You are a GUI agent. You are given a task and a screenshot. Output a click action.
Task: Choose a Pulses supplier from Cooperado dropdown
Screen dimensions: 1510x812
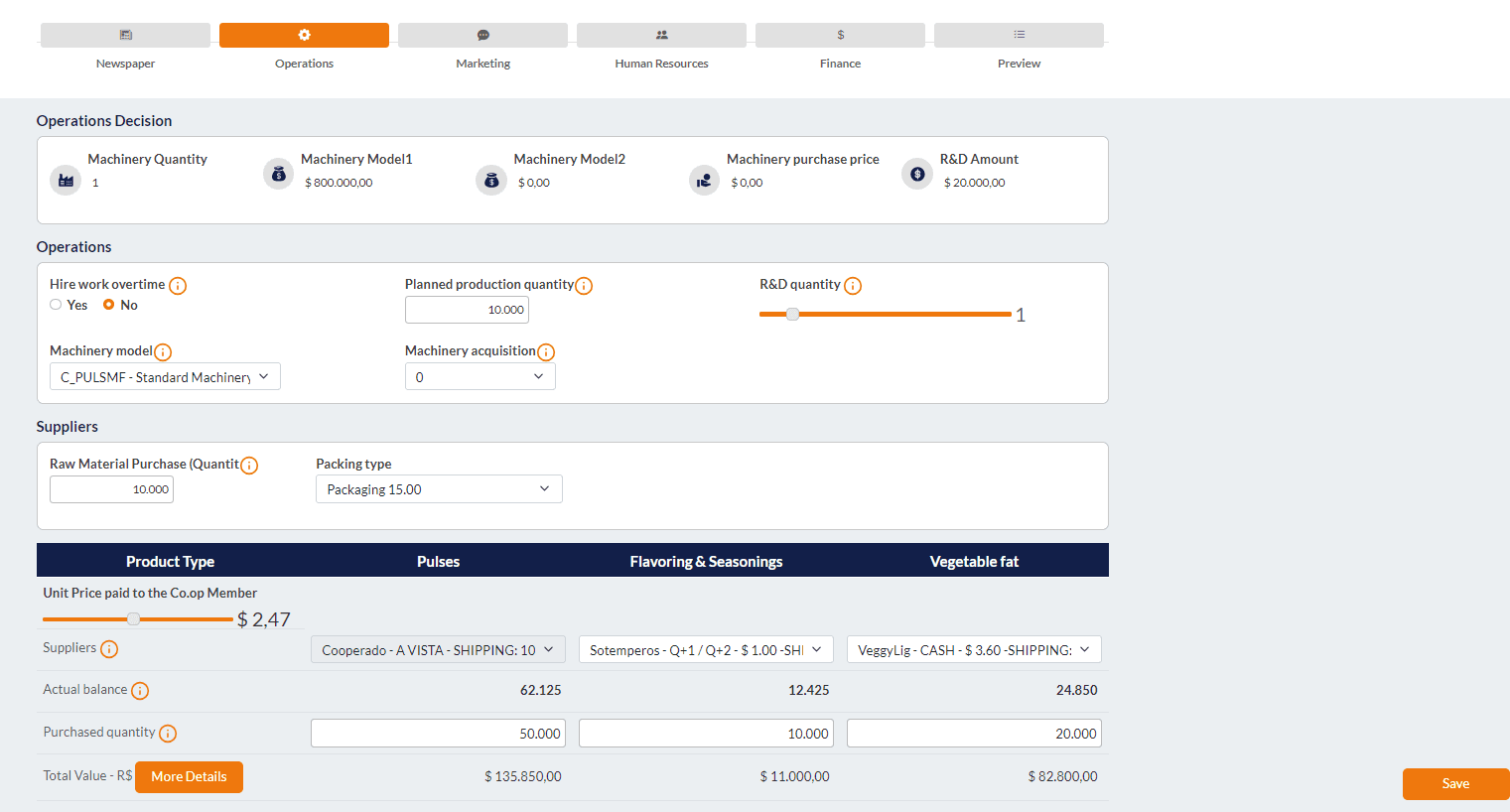tap(438, 650)
